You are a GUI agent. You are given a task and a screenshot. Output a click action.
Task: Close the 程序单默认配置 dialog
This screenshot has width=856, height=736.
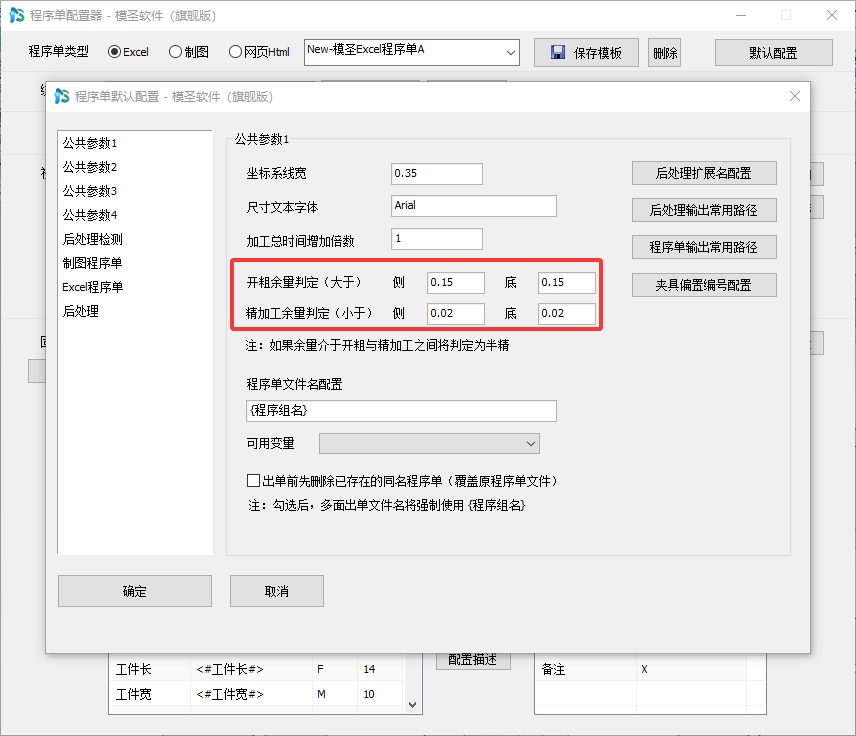795,97
